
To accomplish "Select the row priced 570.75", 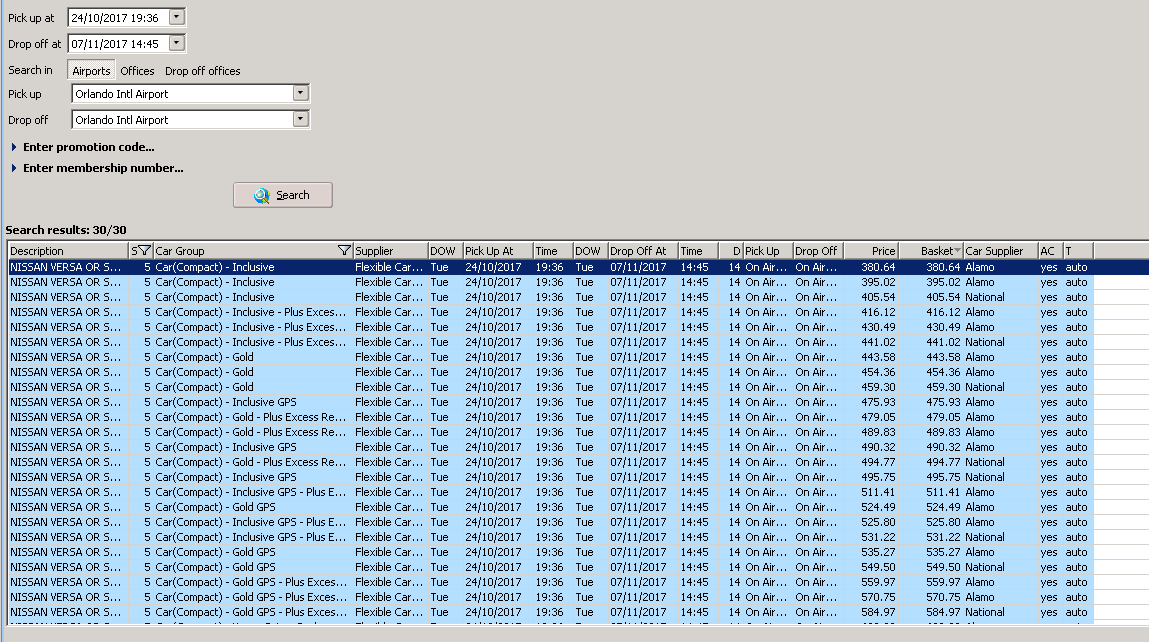I will click(550, 597).
